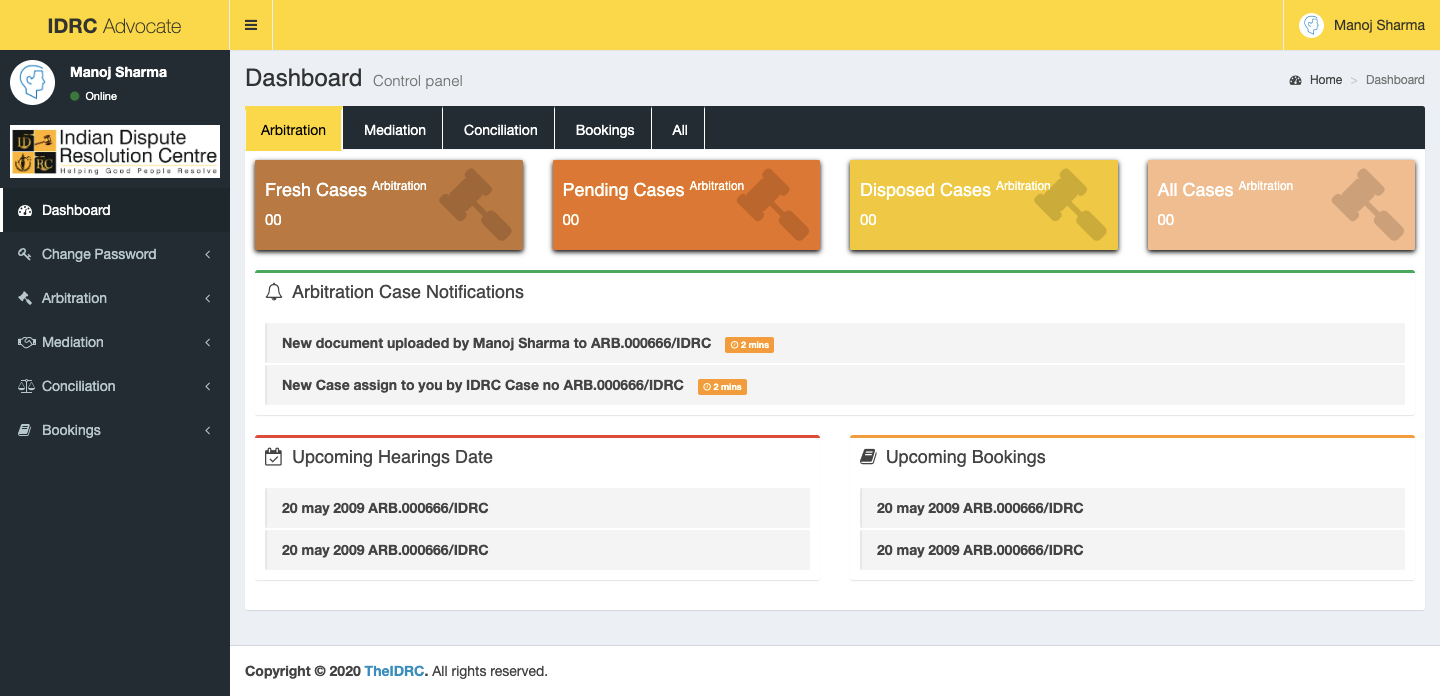Click the bell icon beside Arbitration Case Notifications
The width and height of the screenshot is (1440, 696).
pyautogui.click(x=273, y=292)
